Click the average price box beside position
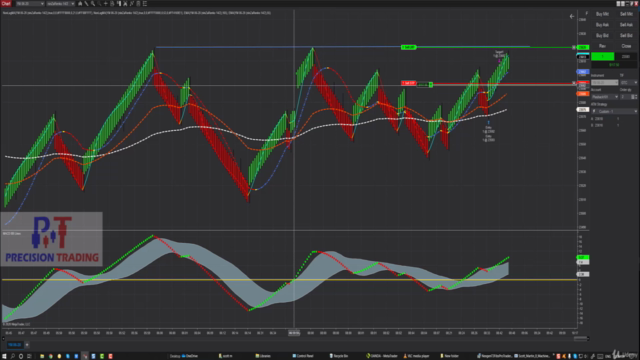The height and width of the screenshot is (360, 640). (x=626, y=56)
